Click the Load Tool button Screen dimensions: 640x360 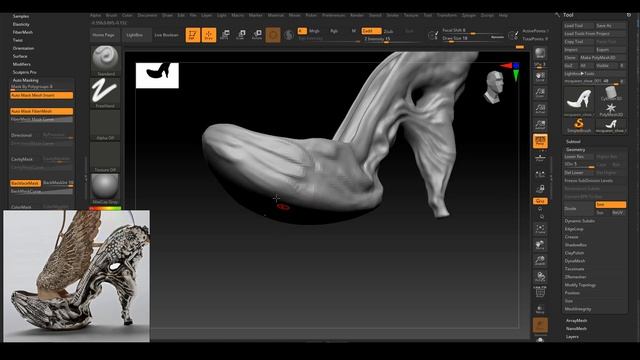click(579, 26)
